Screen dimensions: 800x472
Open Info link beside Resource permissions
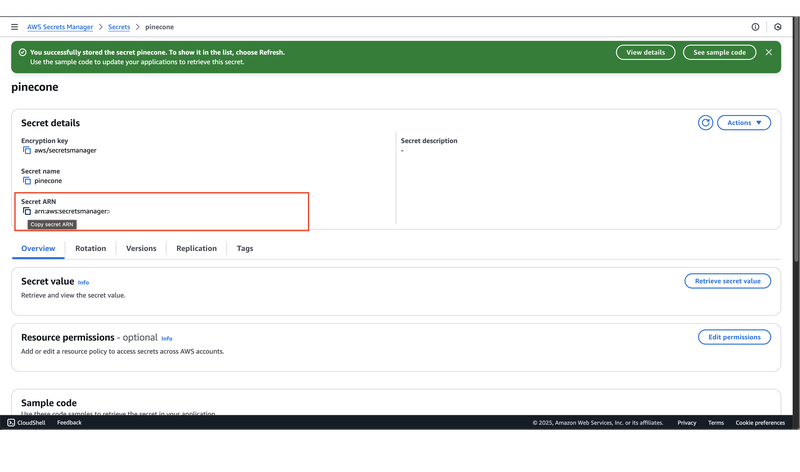pos(167,339)
